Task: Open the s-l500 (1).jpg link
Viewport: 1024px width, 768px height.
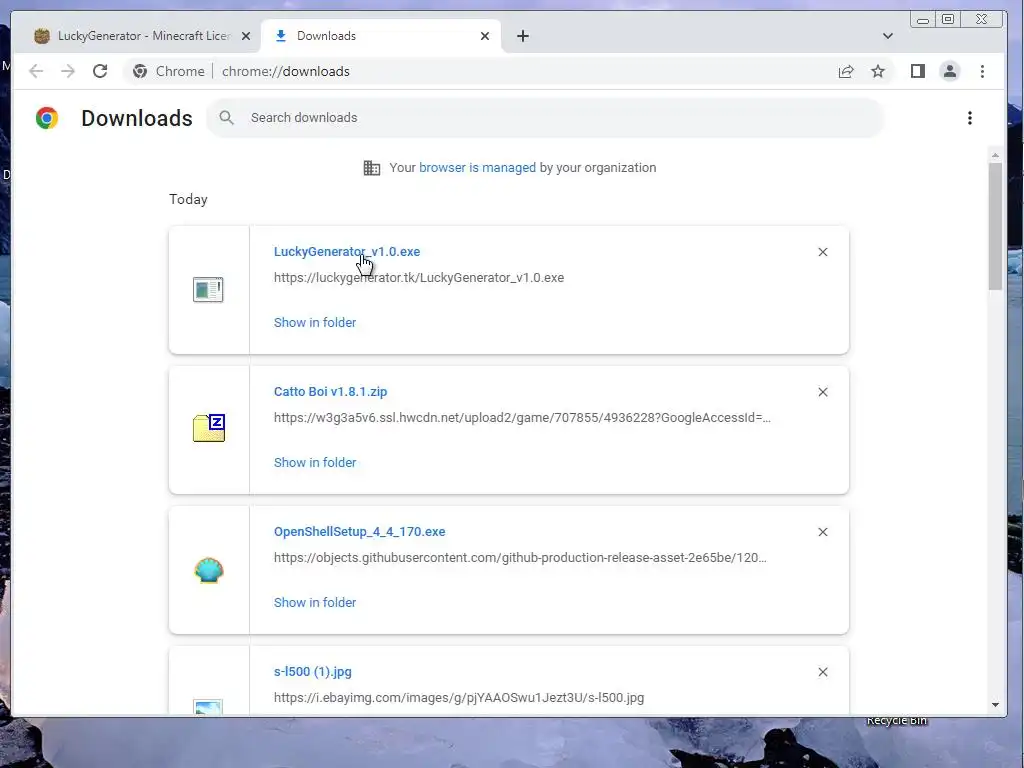Action: 312,671
